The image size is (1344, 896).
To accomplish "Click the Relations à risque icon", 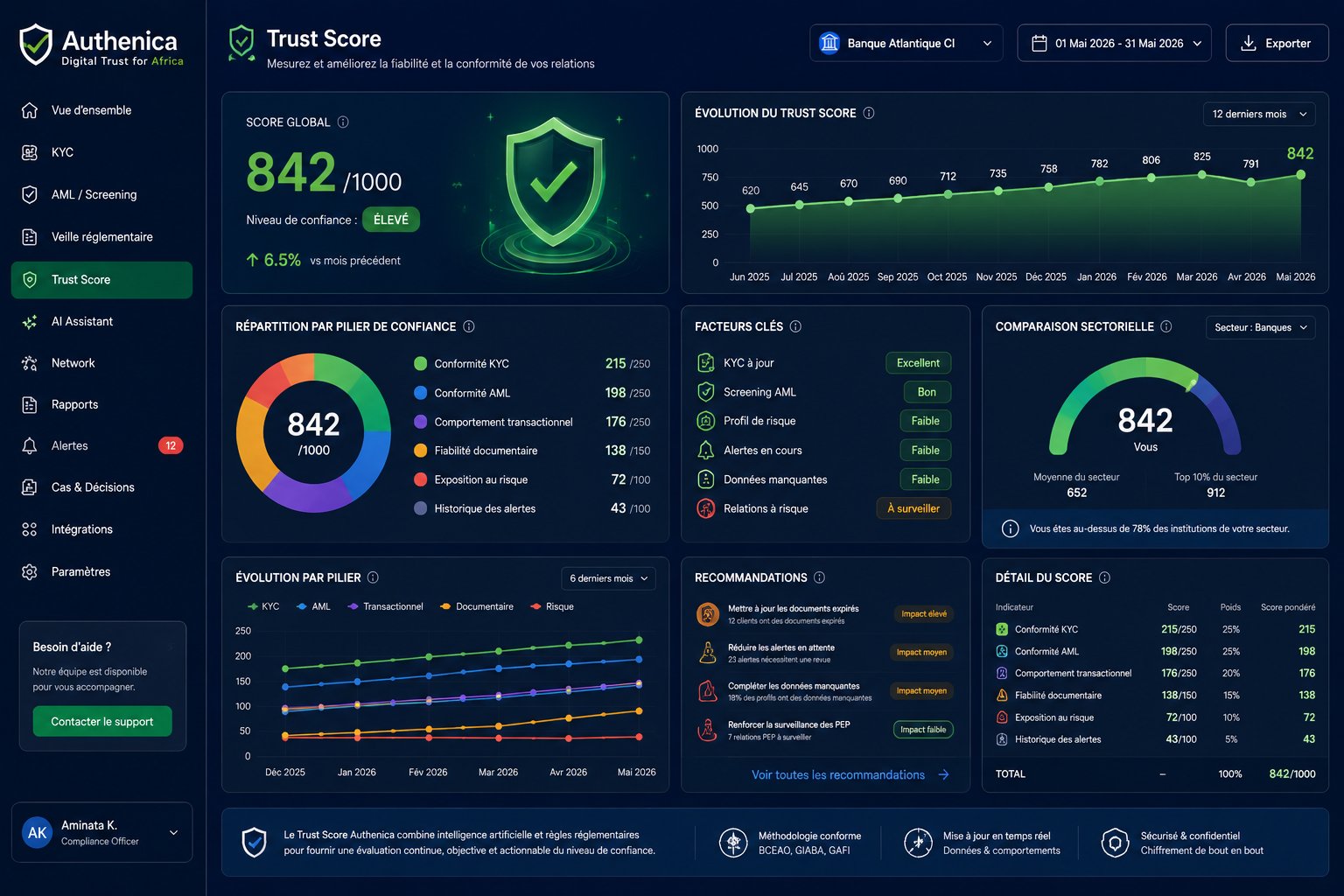I will (x=705, y=508).
